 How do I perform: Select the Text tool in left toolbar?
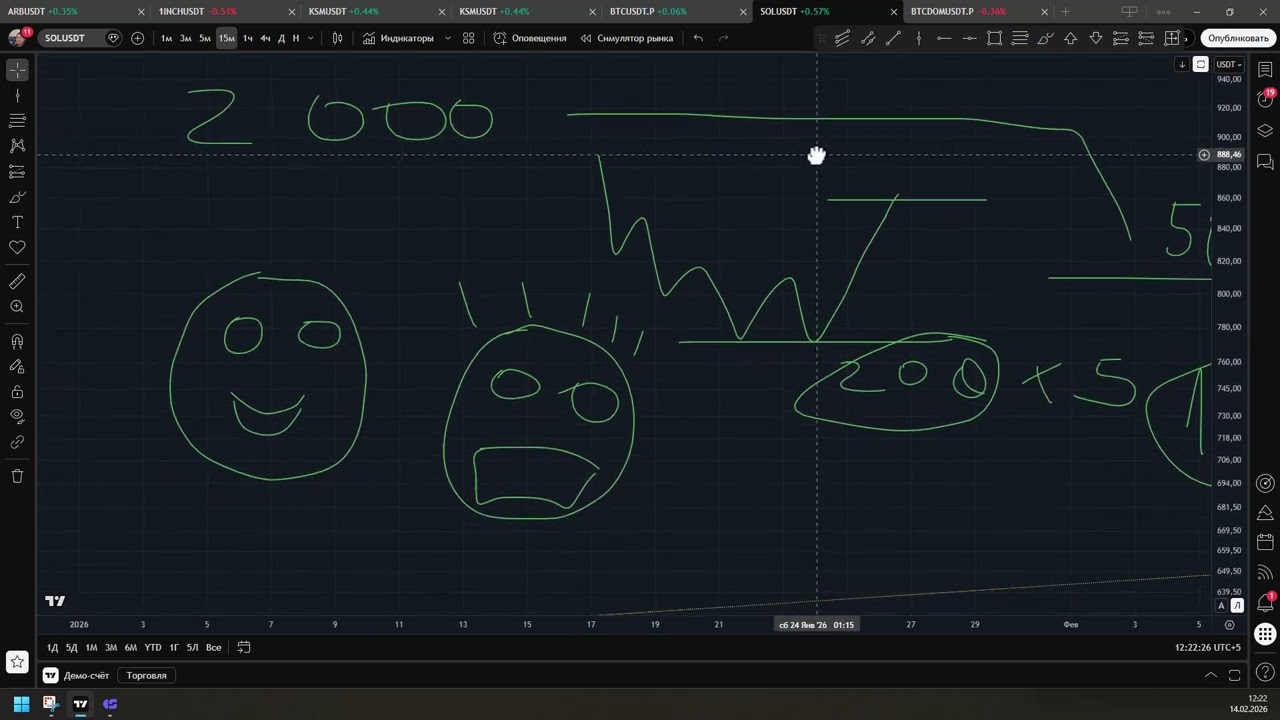coord(17,222)
